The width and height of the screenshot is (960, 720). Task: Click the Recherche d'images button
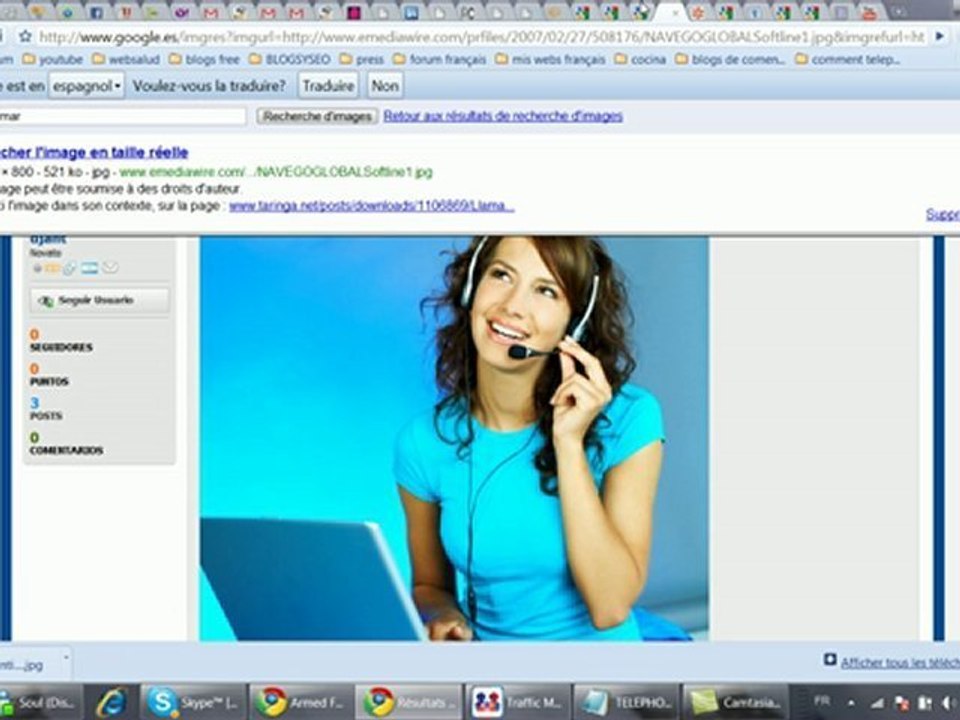point(317,116)
